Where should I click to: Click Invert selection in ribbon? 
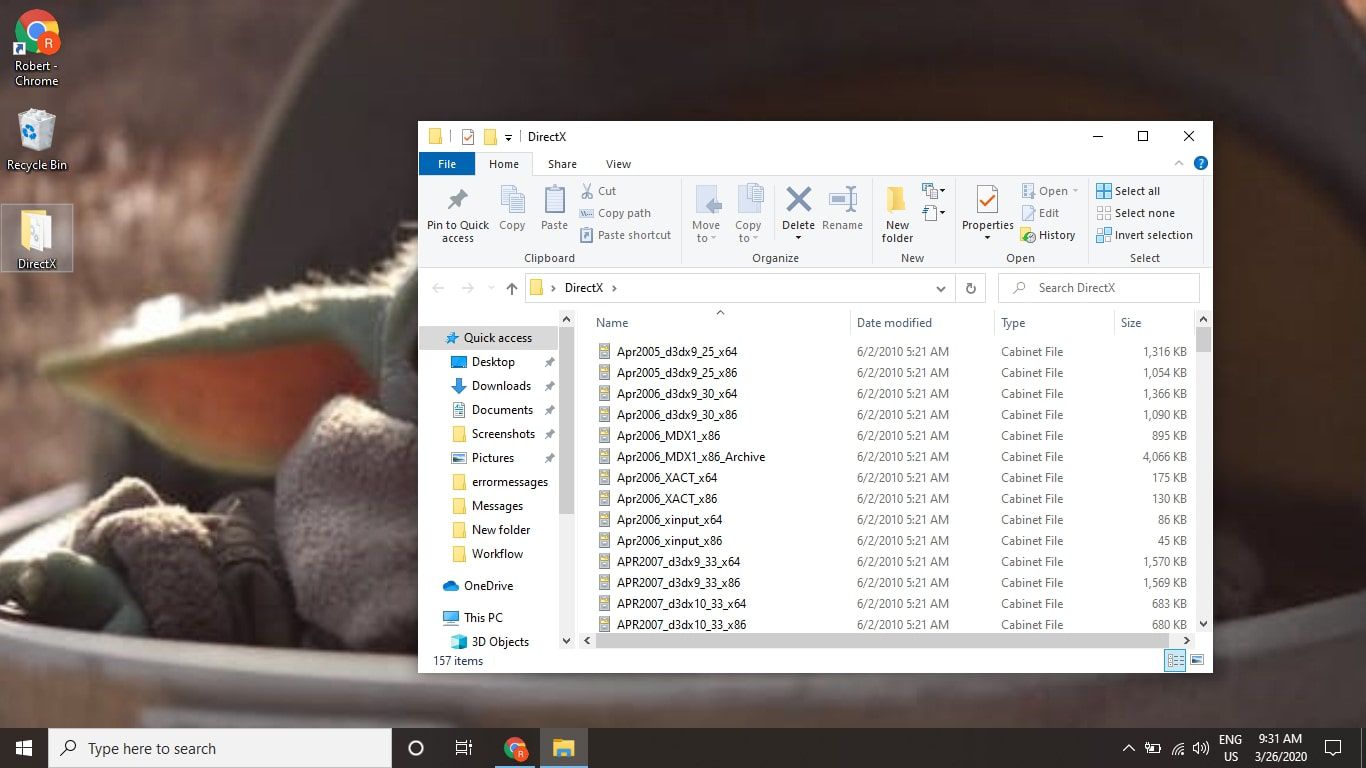point(1144,235)
